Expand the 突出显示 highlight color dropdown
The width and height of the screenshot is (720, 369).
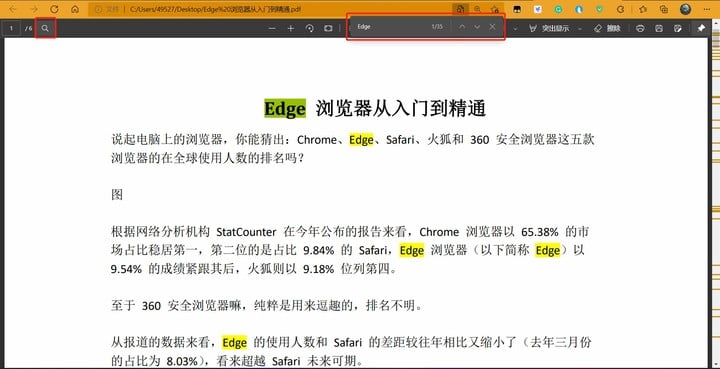579,28
